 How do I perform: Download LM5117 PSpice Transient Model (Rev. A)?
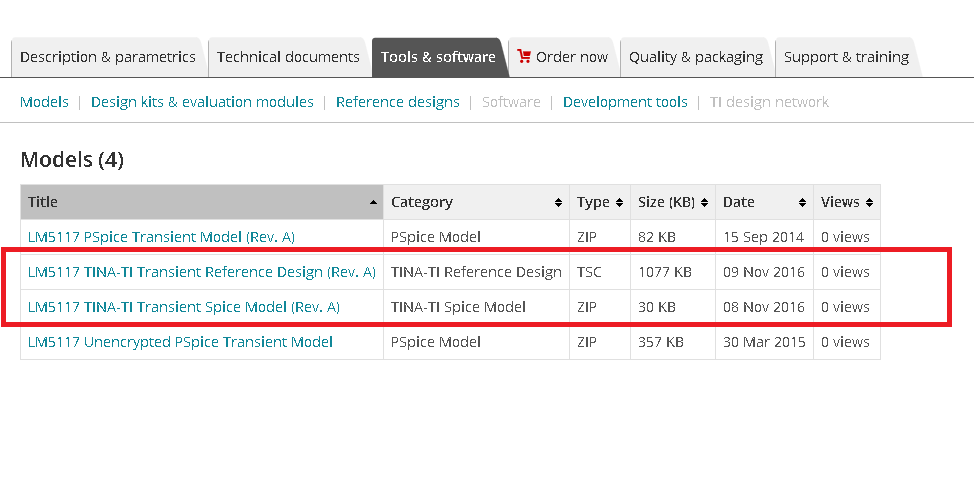pos(162,237)
